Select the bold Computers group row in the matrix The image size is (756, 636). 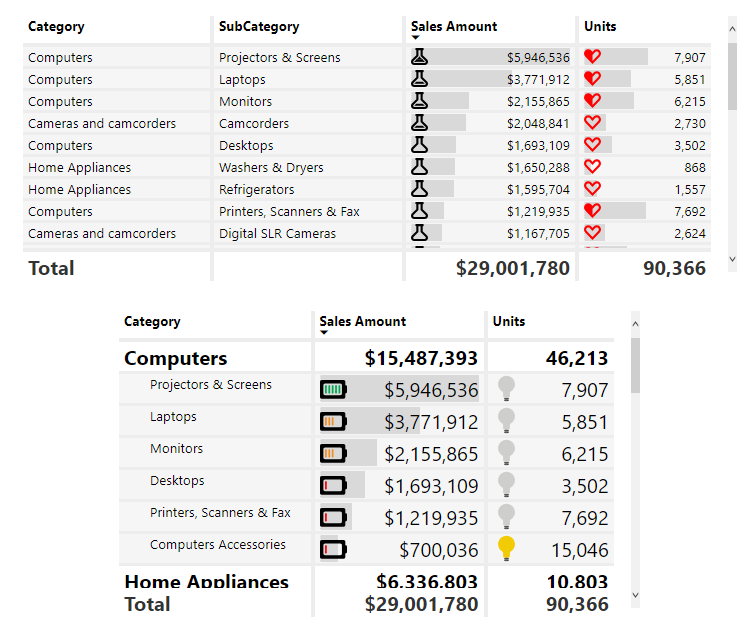(176, 358)
